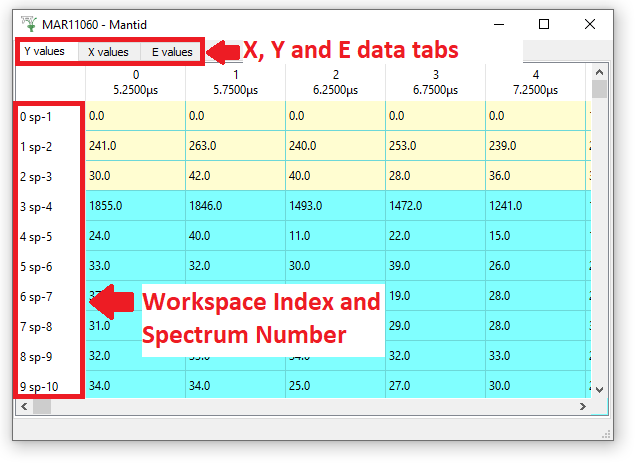Select column header 0 at 5.2500µs
The height and width of the screenshot is (463, 638).
(135, 82)
